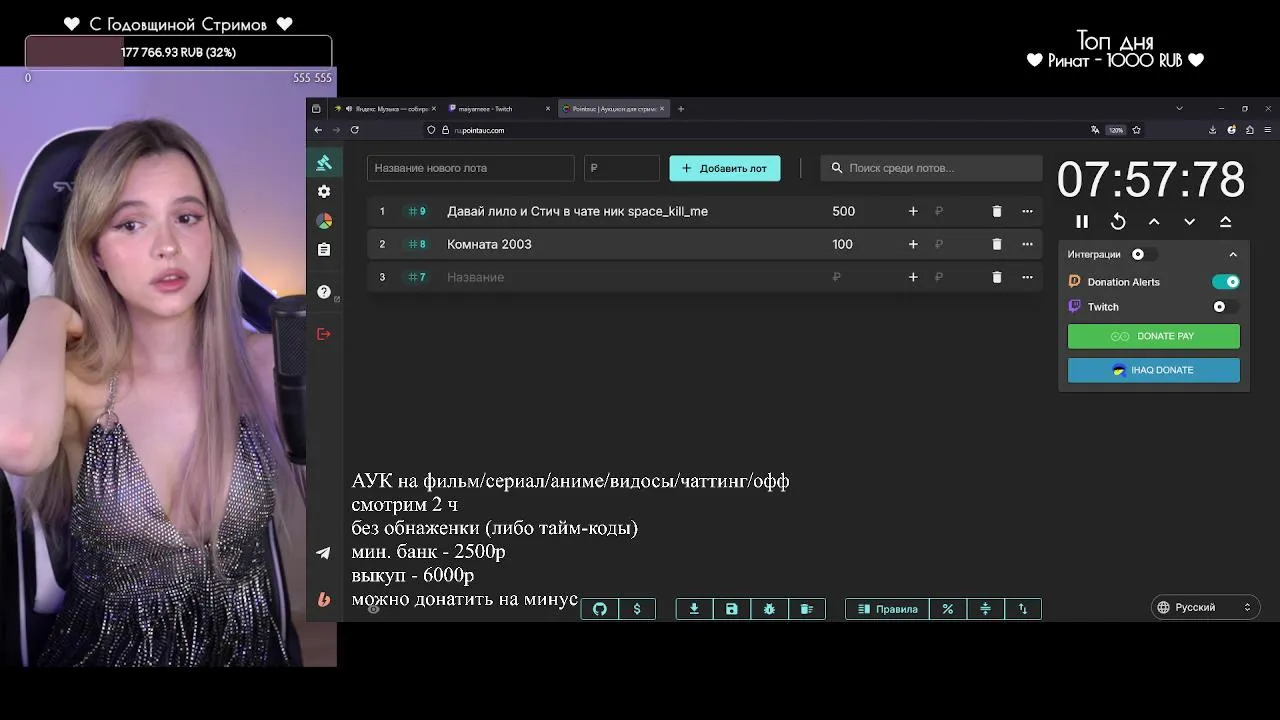This screenshot has width=1280, height=720.
Task: Click the orange Boosty icon in sidebar
Action: pos(323,599)
